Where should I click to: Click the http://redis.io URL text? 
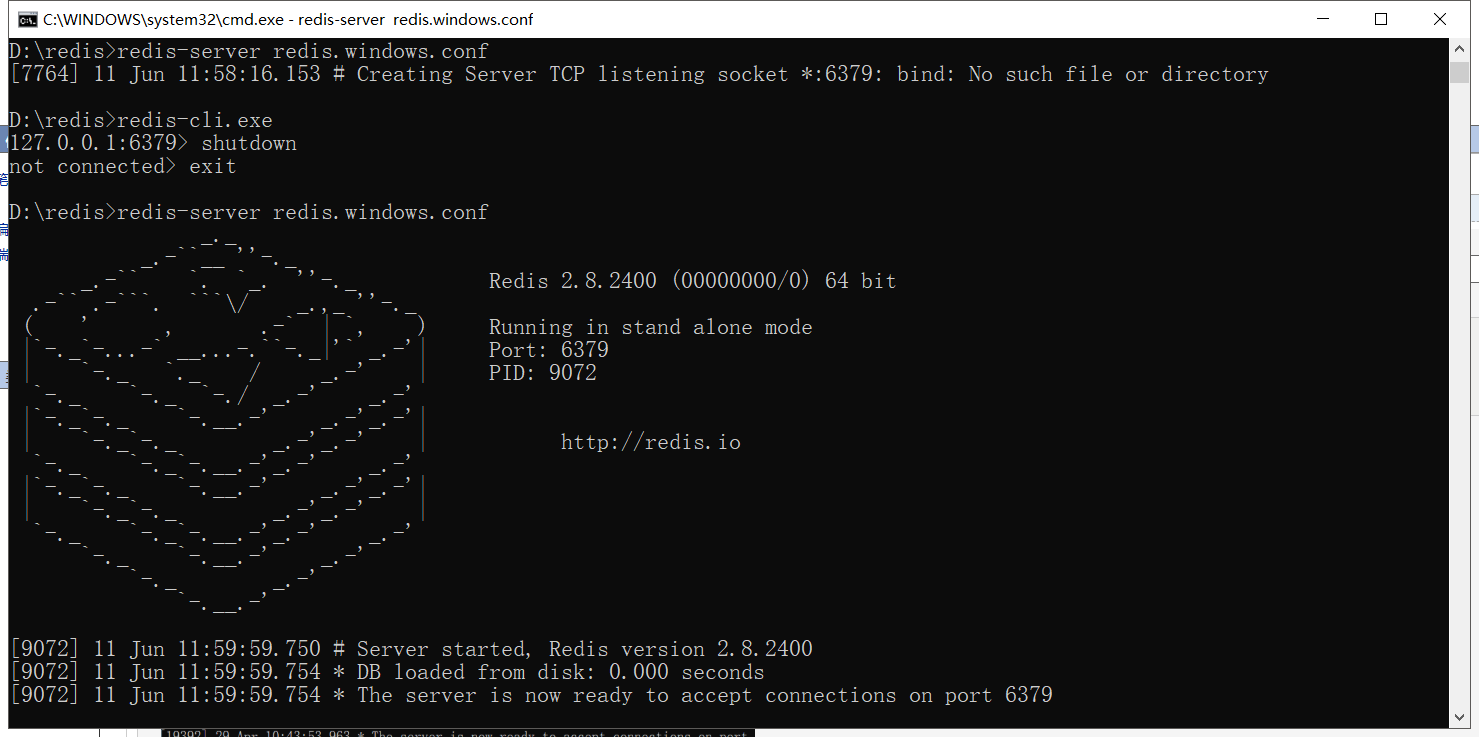[x=651, y=442]
